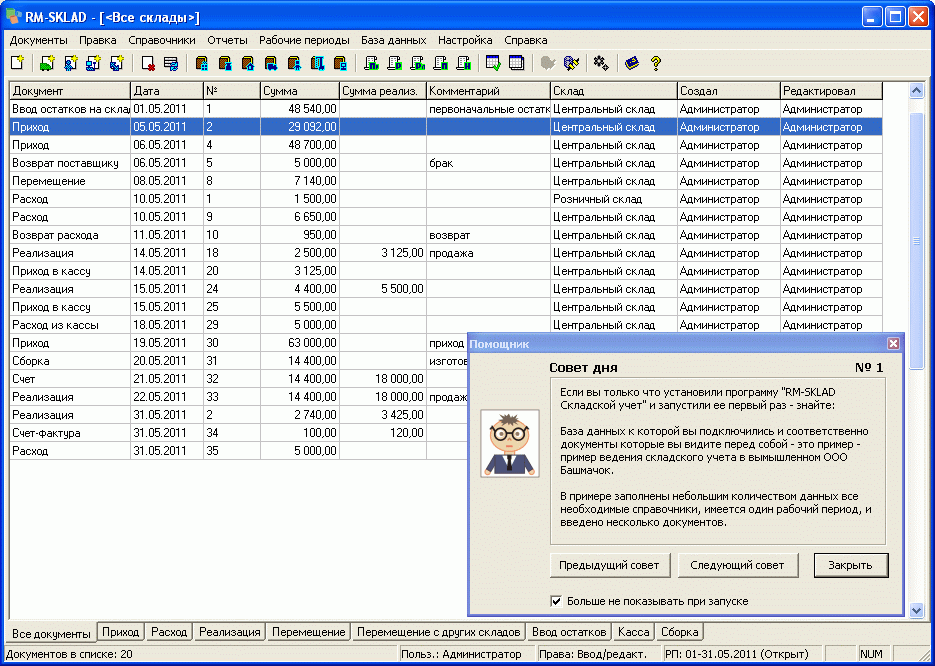Click the blue book toolbar icon
935x666 pixels.
point(632,63)
